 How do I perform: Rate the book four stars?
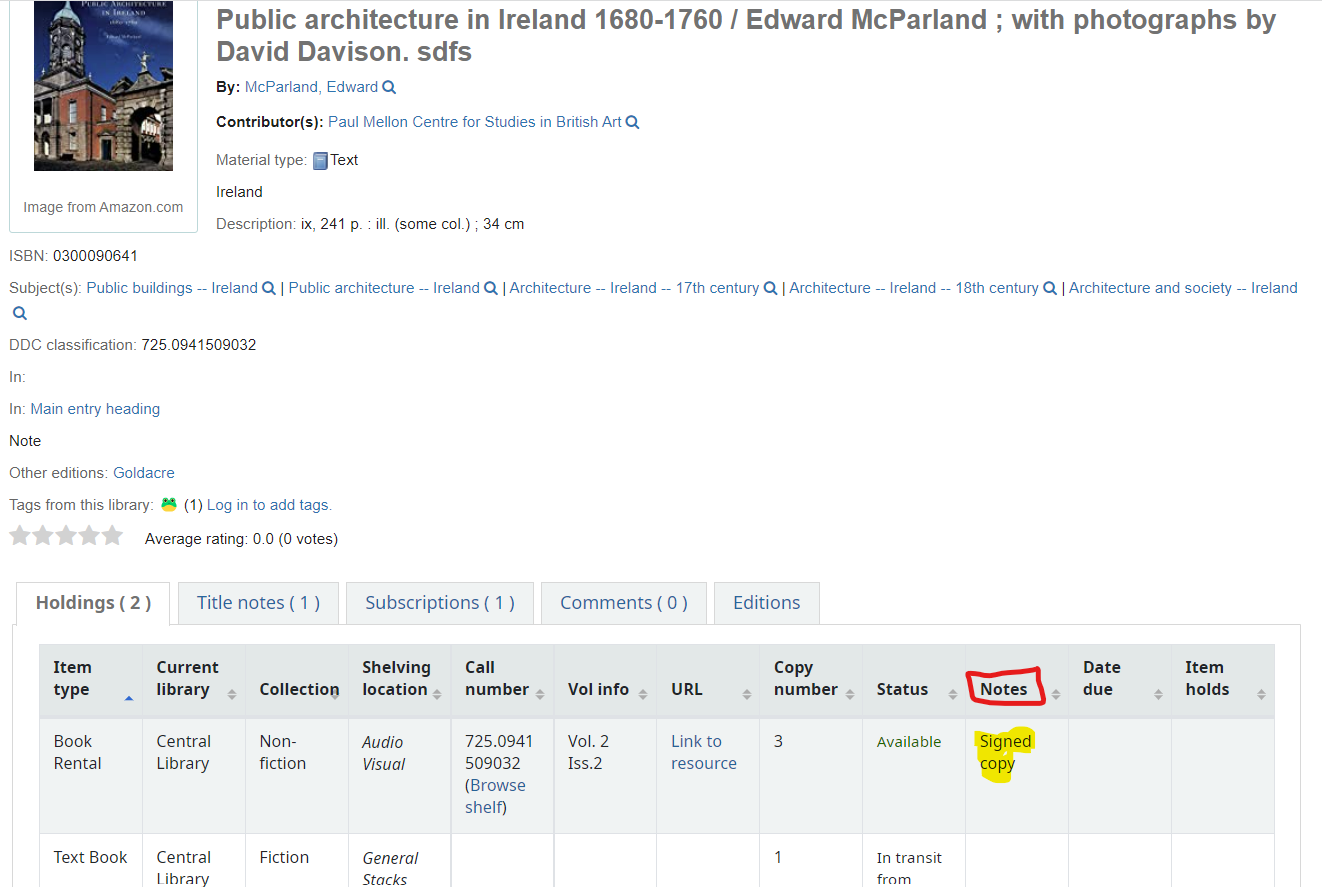[x=89, y=536]
